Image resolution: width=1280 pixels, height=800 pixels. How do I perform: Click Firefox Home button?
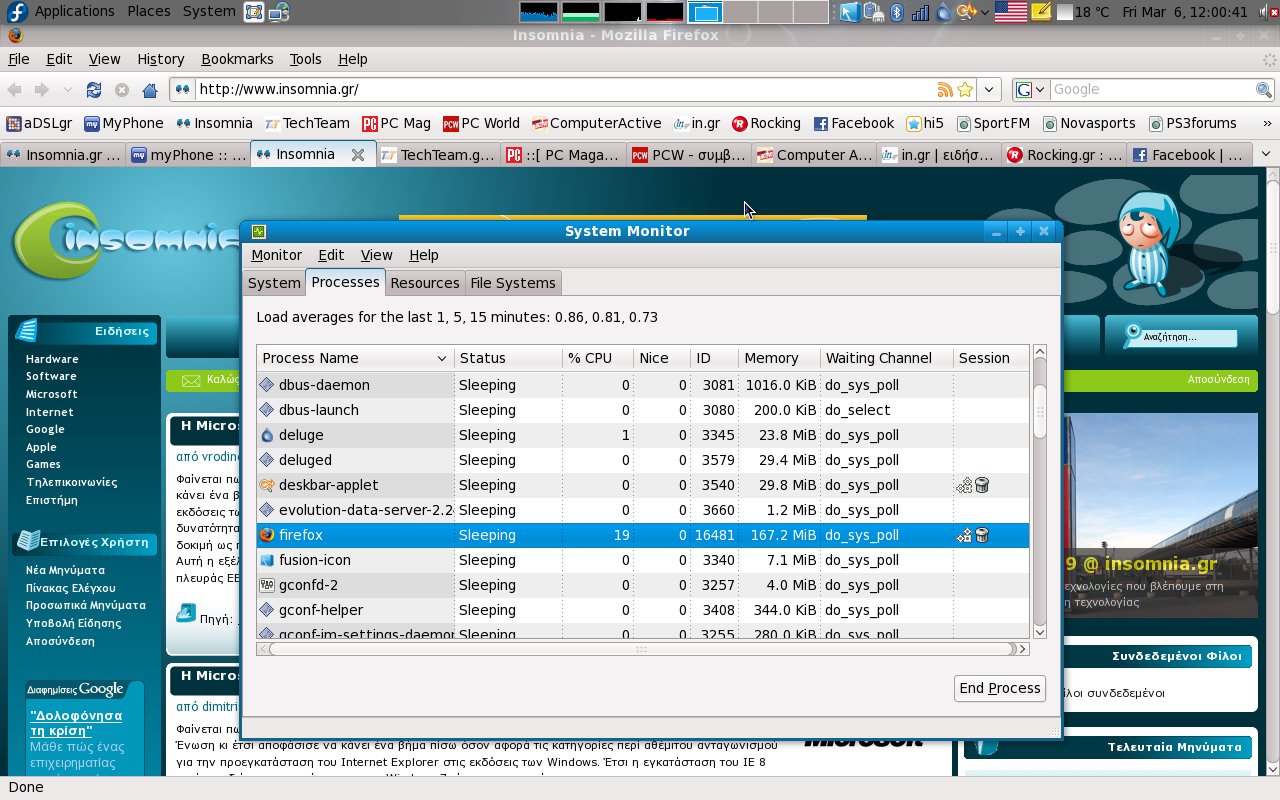point(150,89)
